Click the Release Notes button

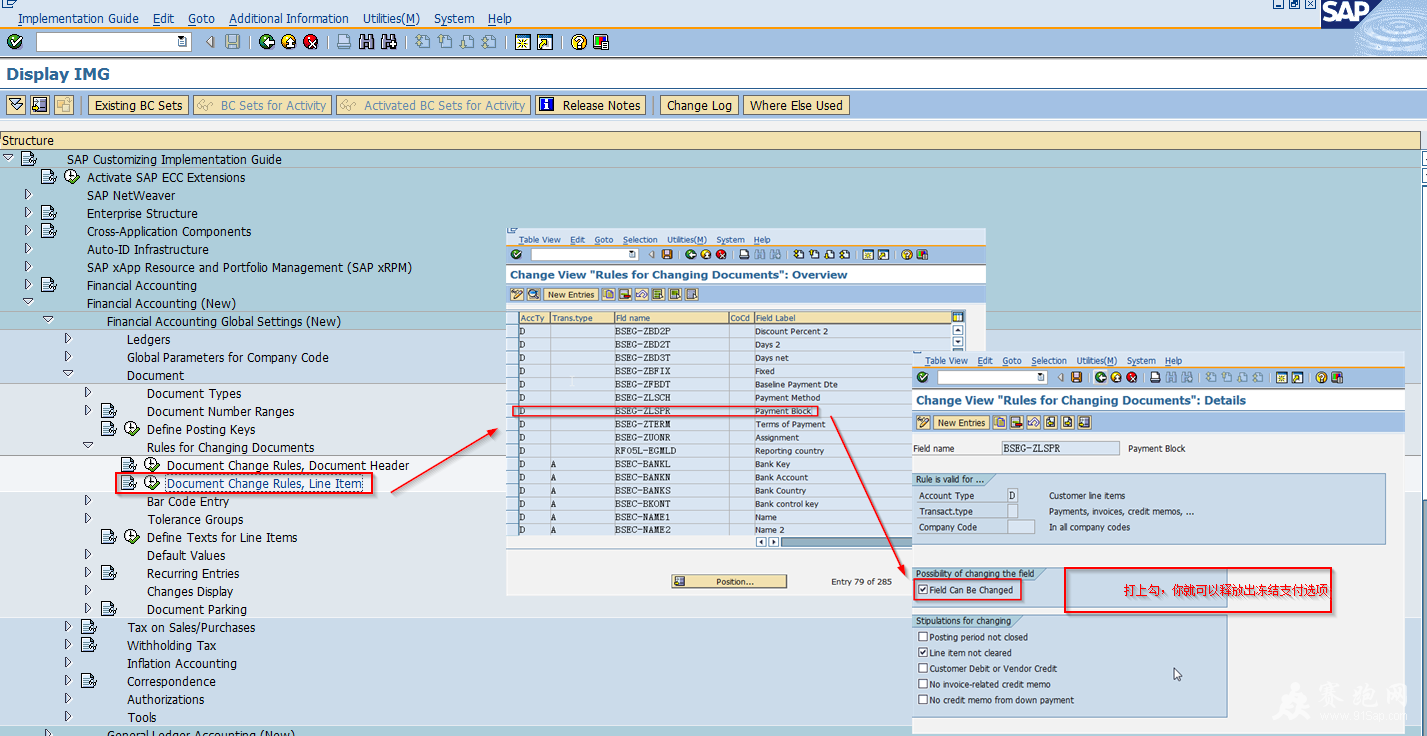(591, 105)
